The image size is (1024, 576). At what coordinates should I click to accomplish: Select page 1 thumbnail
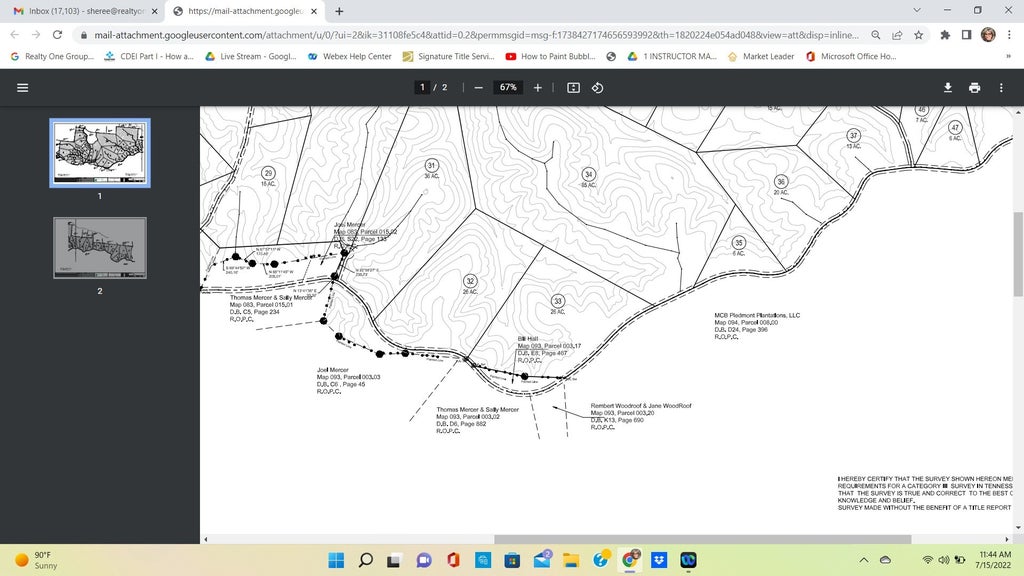point(100,153)
